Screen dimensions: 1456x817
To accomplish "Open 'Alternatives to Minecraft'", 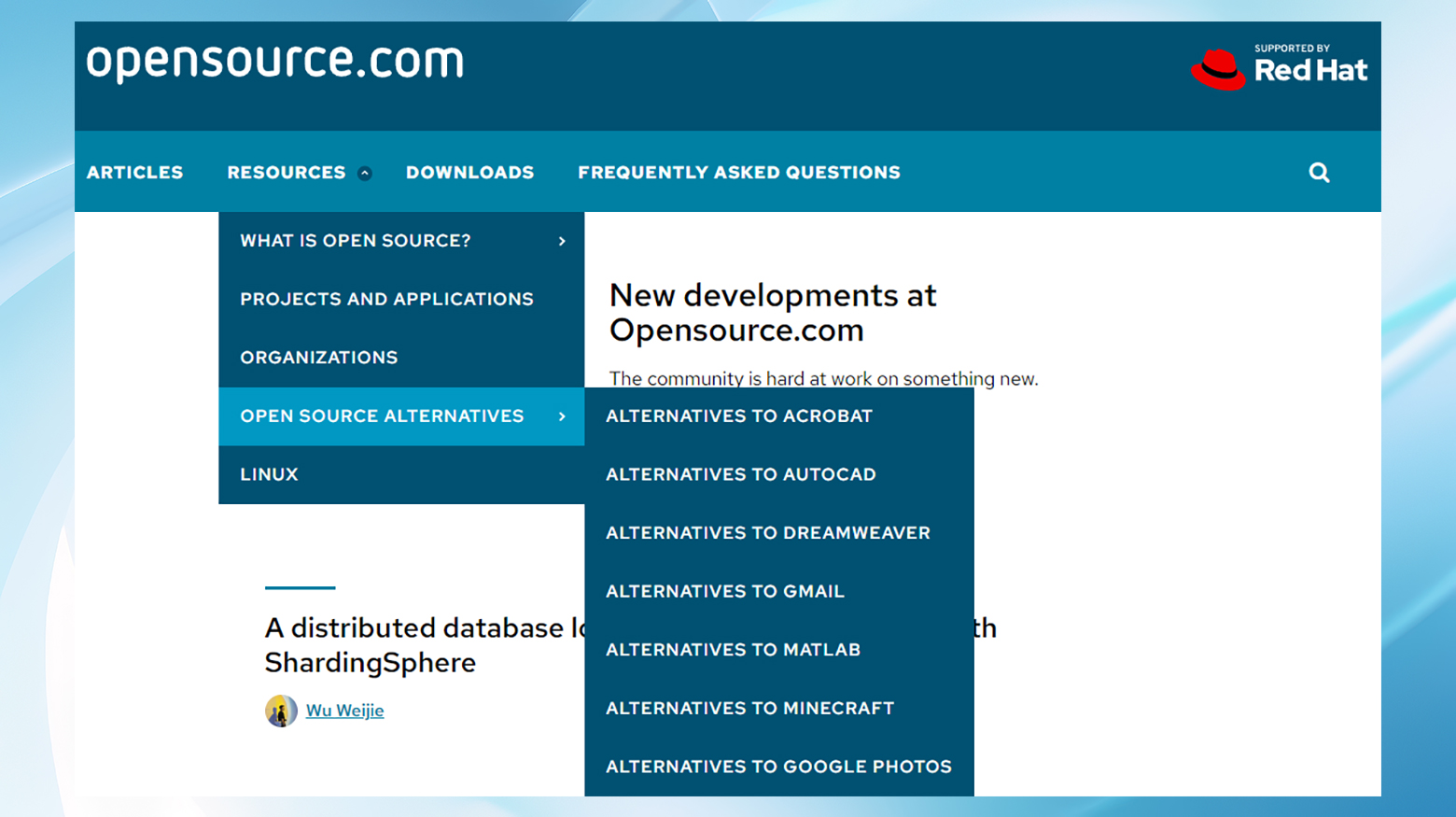I will (749, 708).
